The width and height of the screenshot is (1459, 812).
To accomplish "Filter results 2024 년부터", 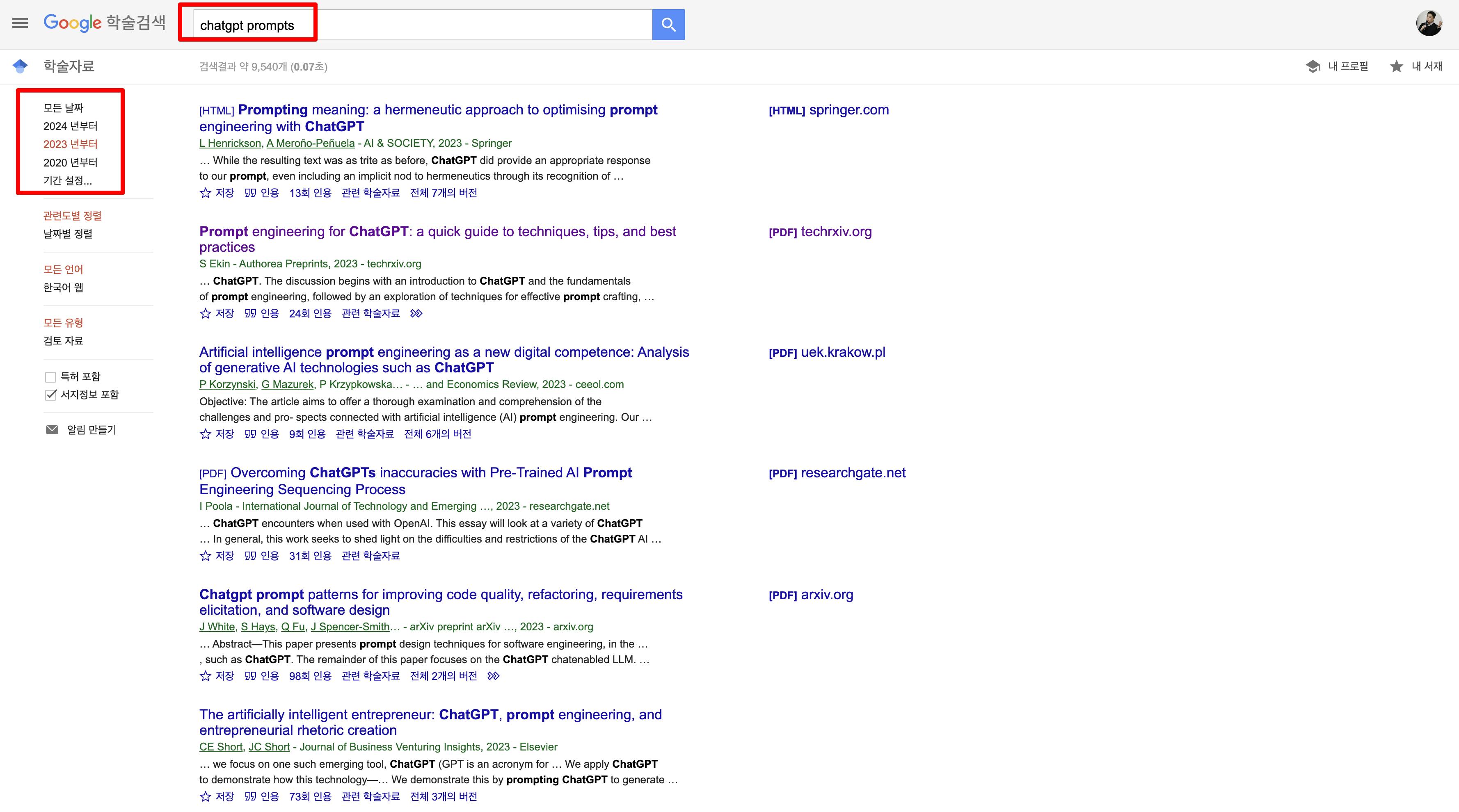I will 70,126.
